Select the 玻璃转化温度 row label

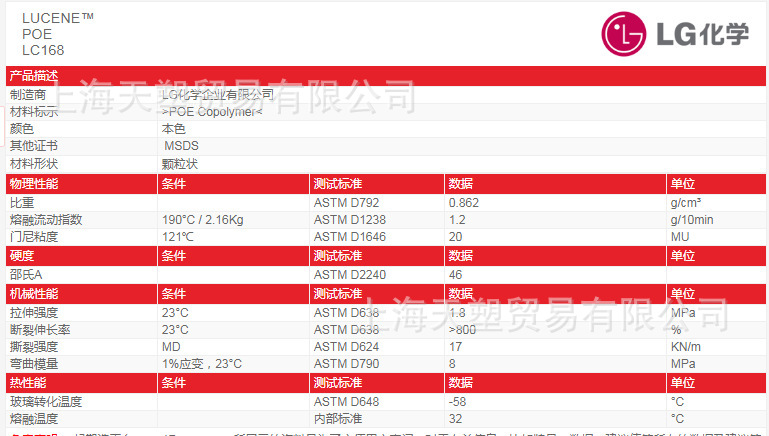pyautogui.click(x=46, y=402)
